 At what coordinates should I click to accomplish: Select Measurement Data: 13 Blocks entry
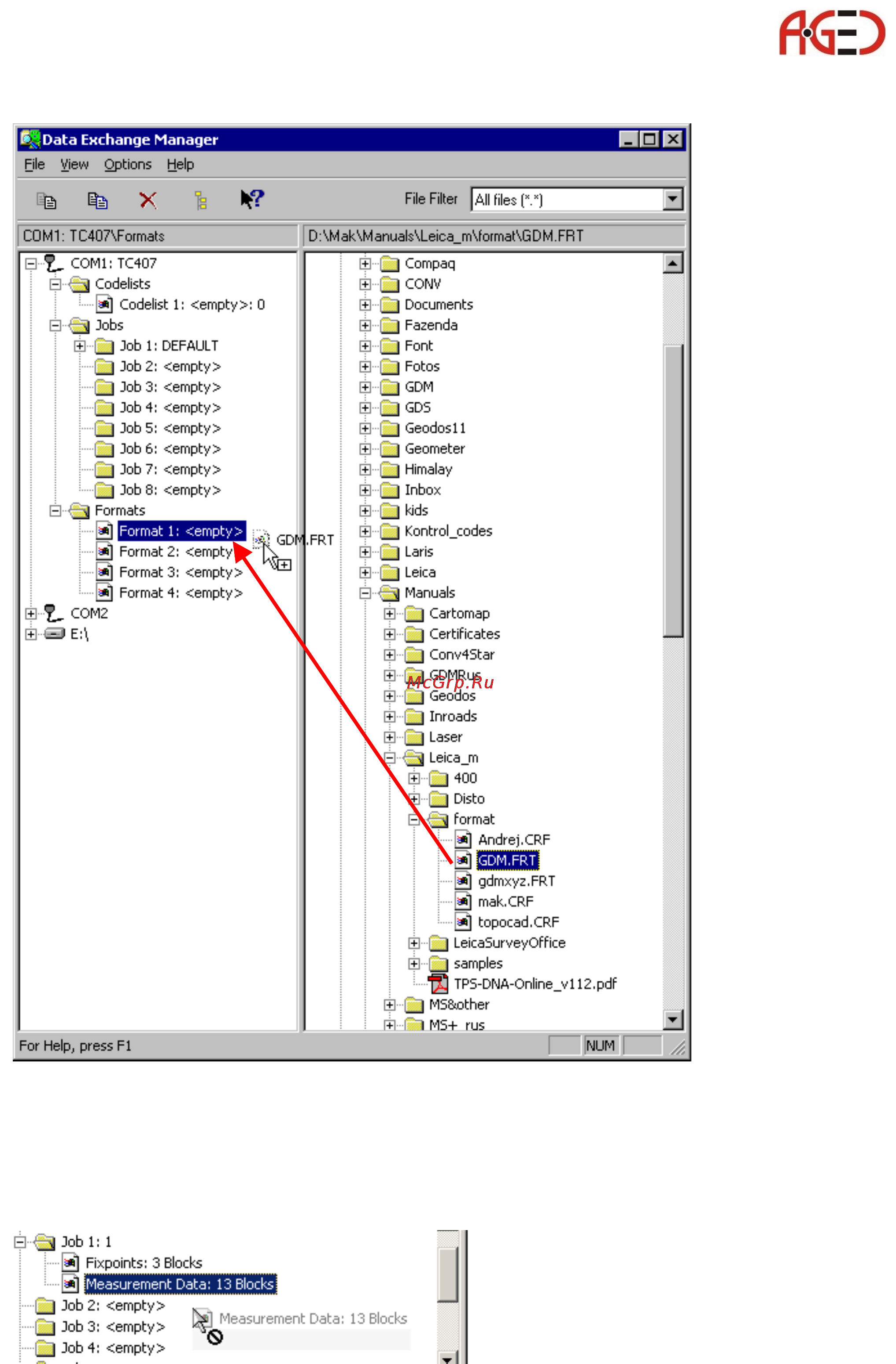[x=181, y=1284]
